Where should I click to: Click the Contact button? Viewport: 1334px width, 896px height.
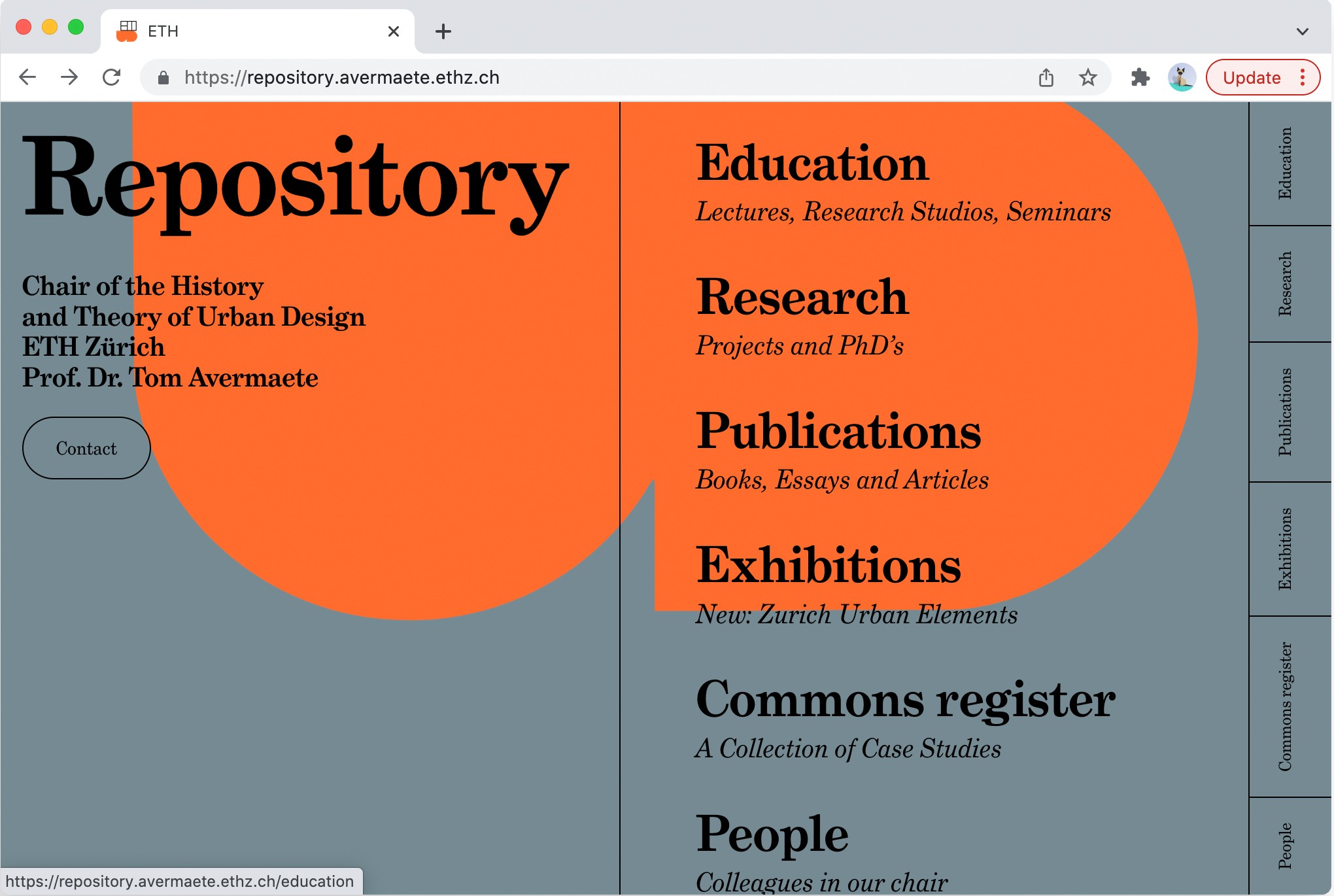click(x=86, y=449)
